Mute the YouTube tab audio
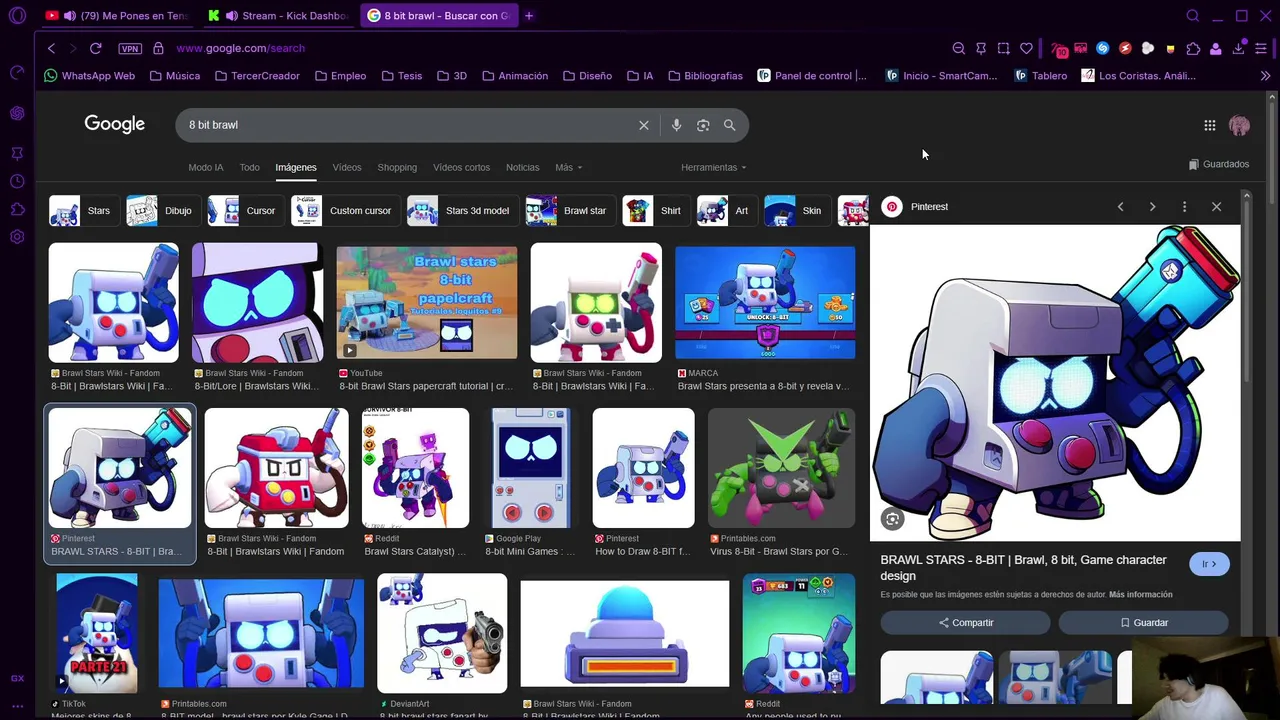Image resolution: width=1280 pixels, height=720 pixels. 70,16
